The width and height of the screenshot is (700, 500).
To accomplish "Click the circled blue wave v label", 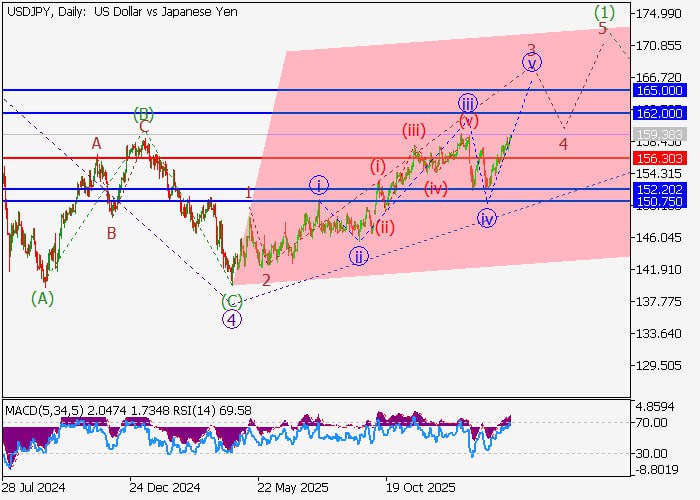I will click(x=532, y=63).
